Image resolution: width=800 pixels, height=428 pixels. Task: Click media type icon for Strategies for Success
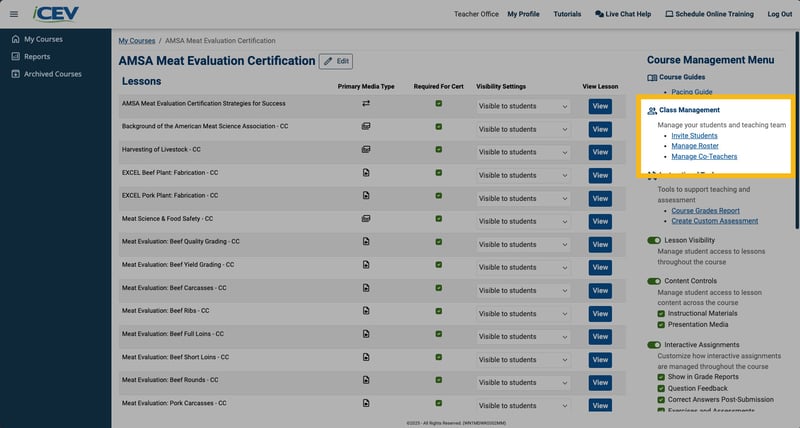[366, 104]
